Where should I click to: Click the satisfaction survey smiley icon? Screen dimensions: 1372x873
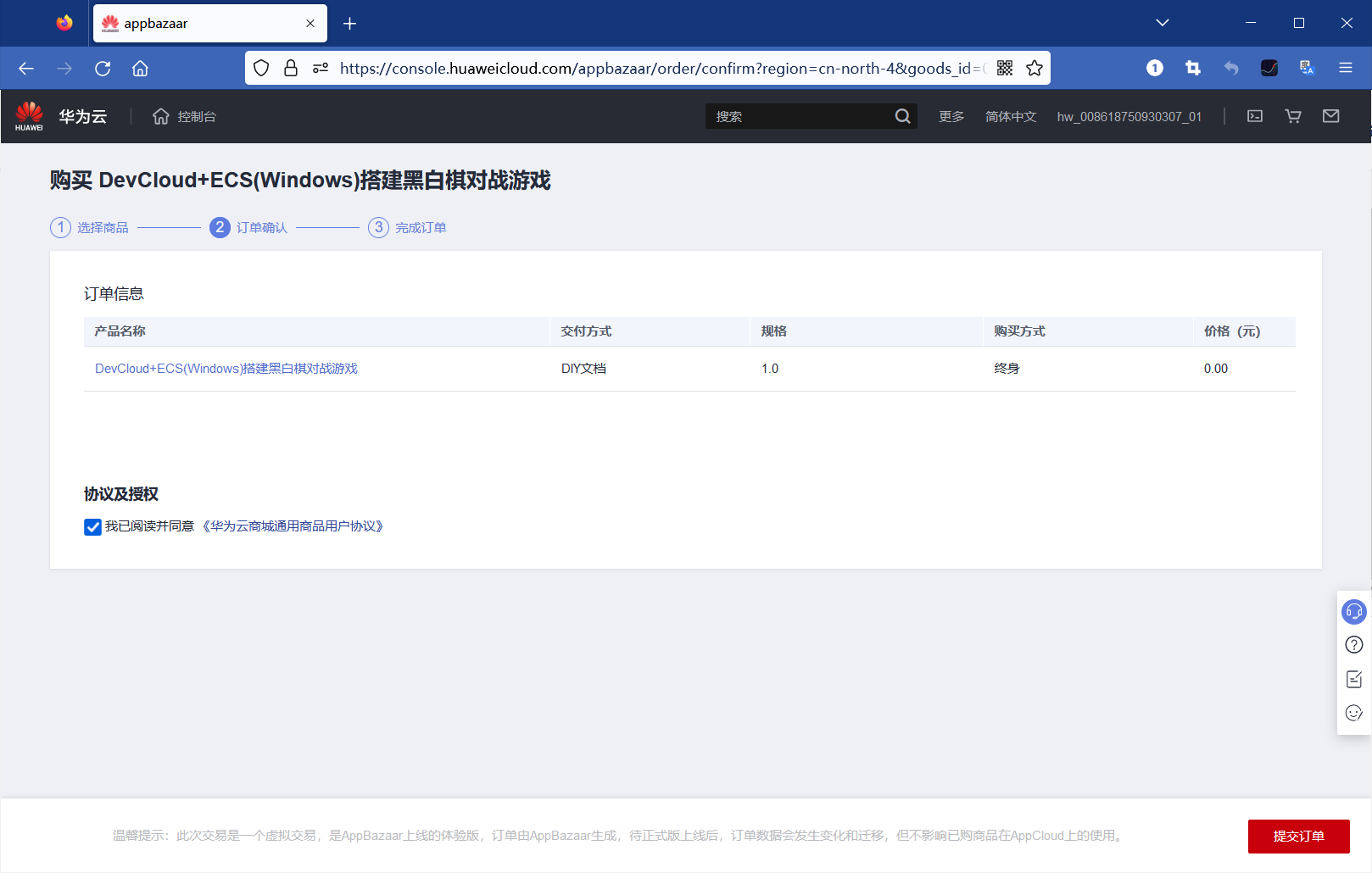tap(1353, 713)
